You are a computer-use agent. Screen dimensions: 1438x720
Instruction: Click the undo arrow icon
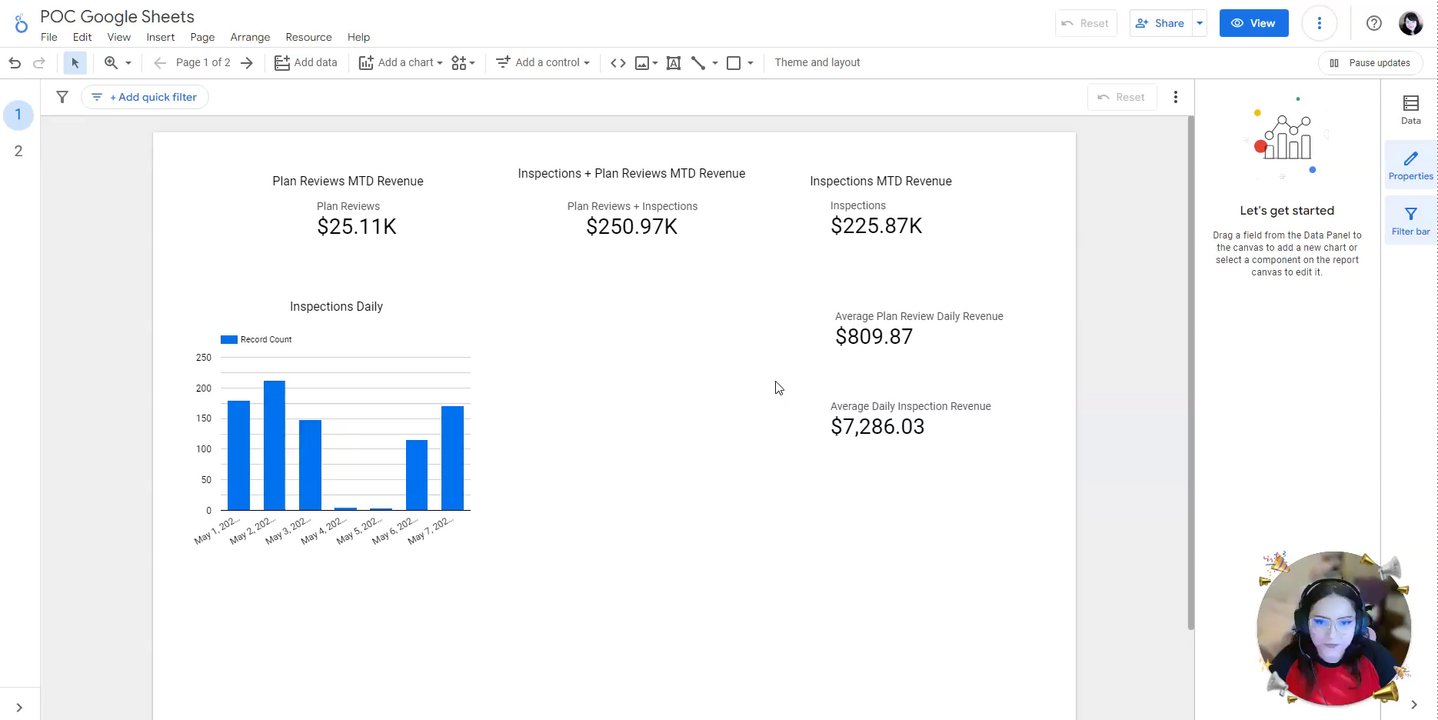[14, 63]
